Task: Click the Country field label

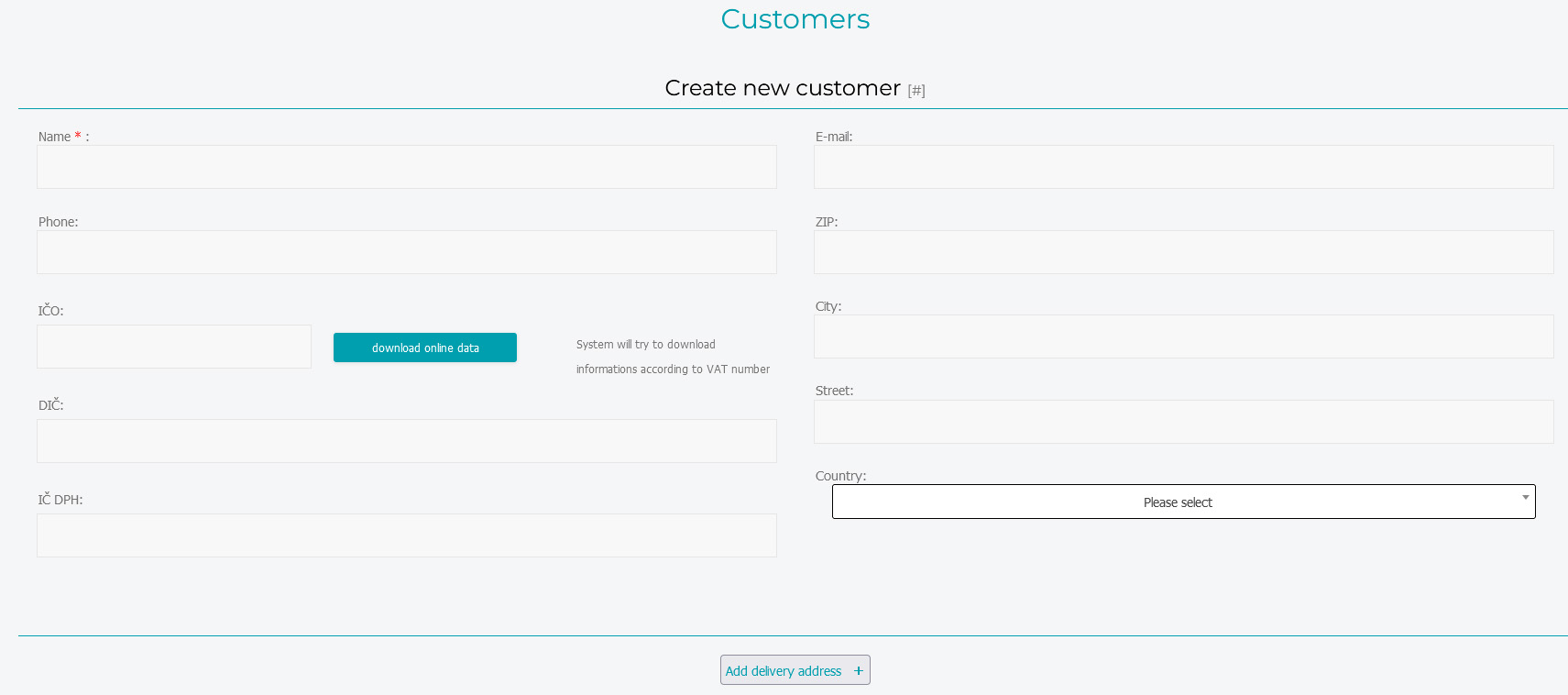Action: (x=839, y=476)
